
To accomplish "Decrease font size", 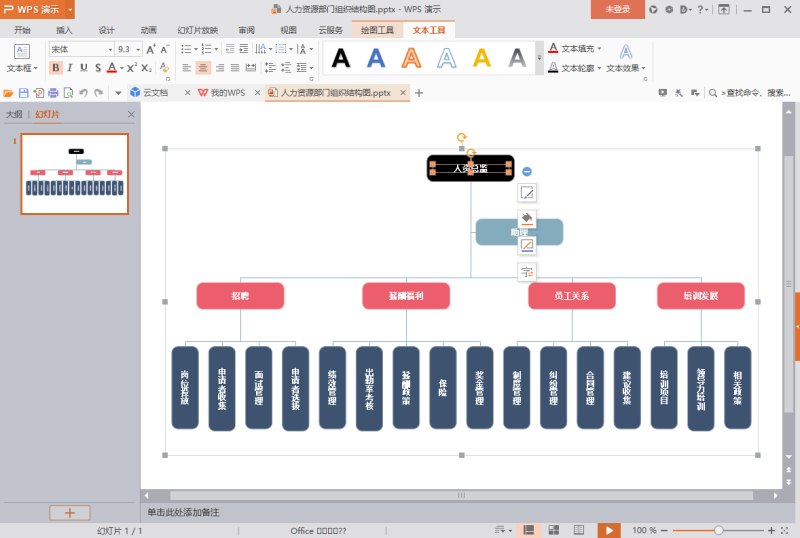I will point(164,50).
